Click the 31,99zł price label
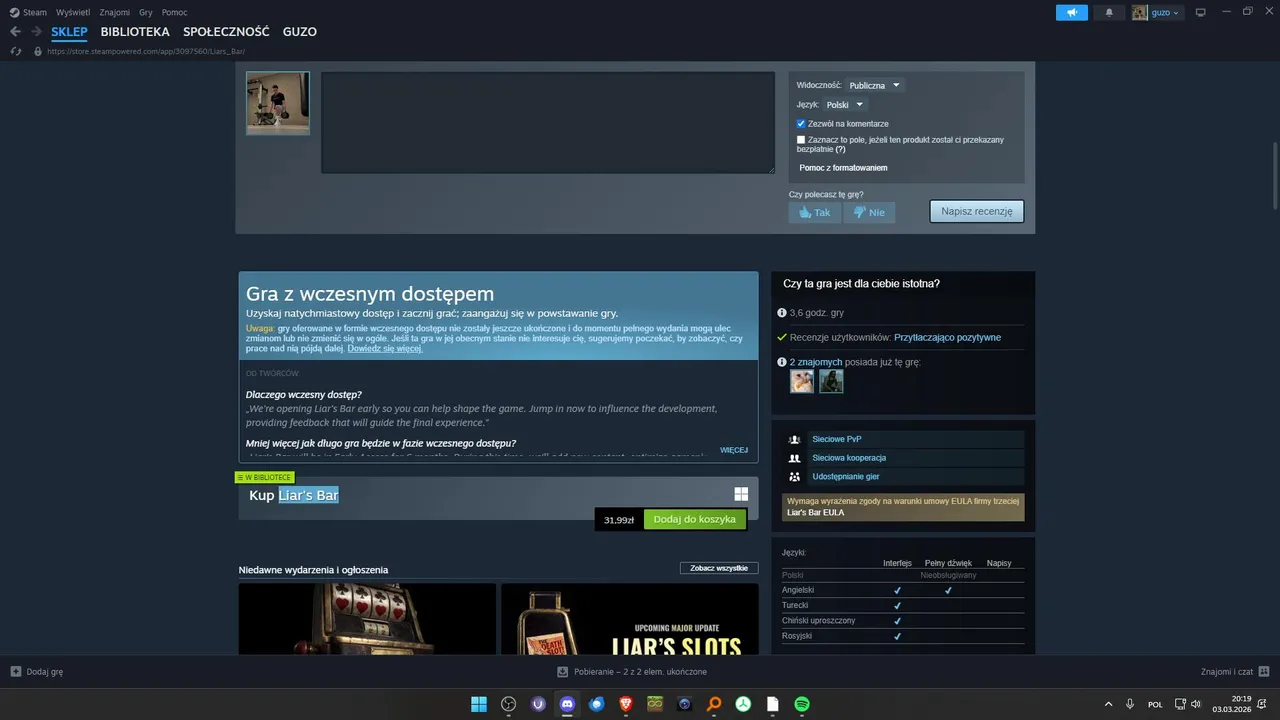The height and width of the screenshot is (720, 1280). 619,520
